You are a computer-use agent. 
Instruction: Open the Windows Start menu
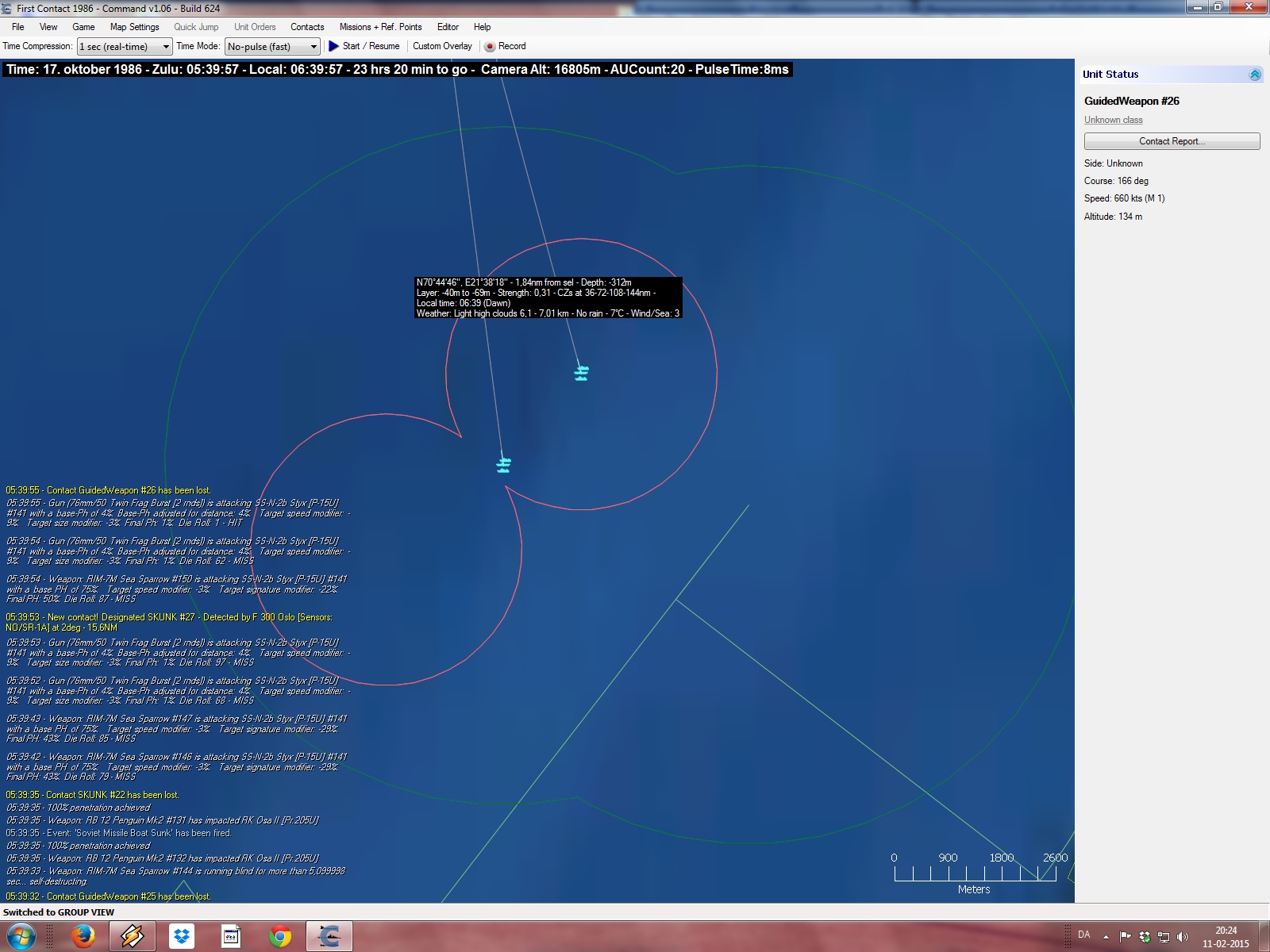point(21,936)
